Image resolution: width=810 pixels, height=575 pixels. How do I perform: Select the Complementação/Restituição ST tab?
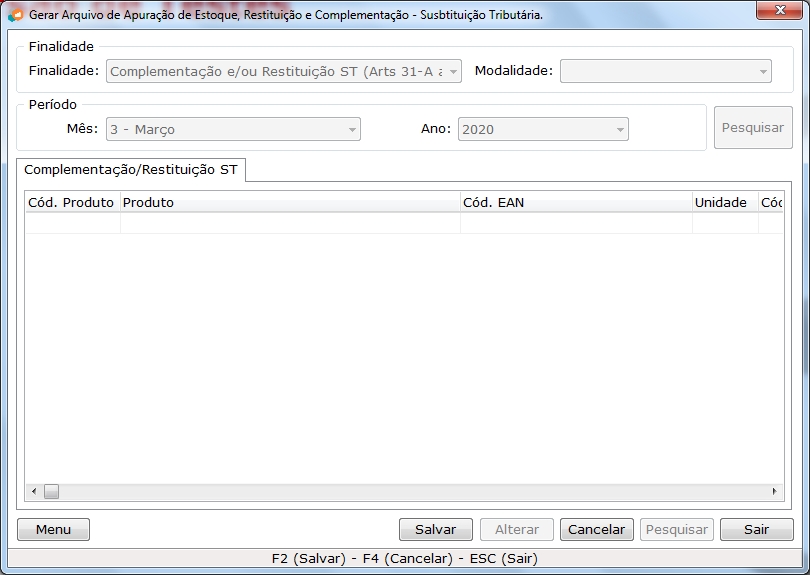click(131, 170)
